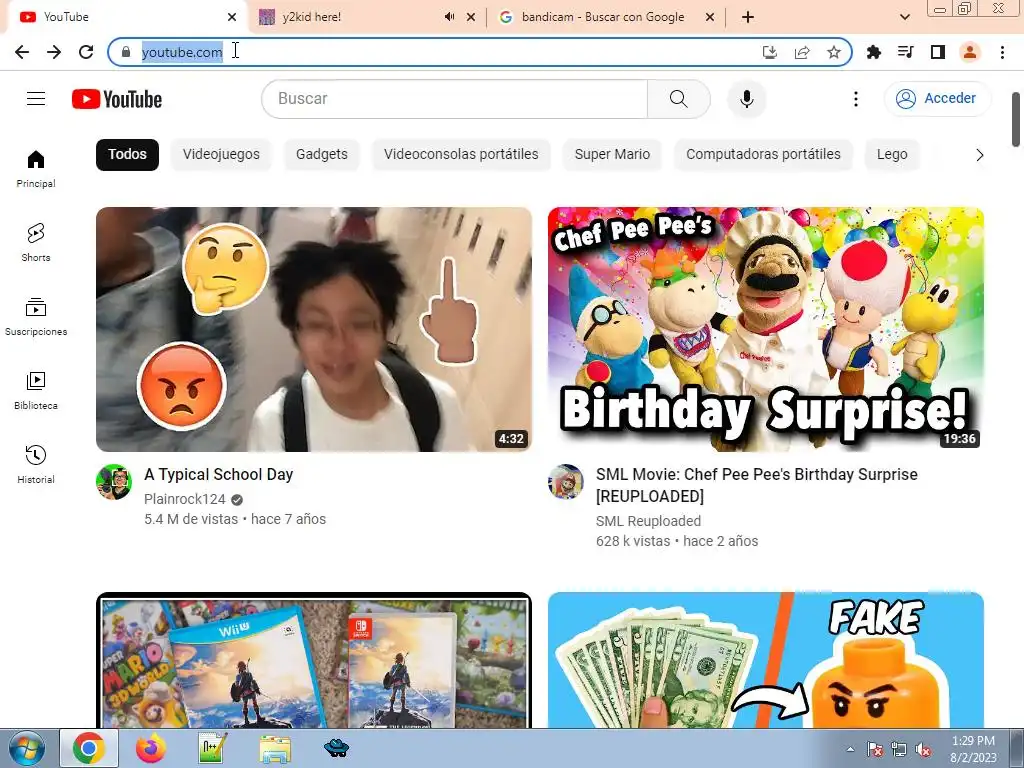This screenshot has width=1024, height=768.
Task: Go forward with the browser arrow
Action: [54, 52]
